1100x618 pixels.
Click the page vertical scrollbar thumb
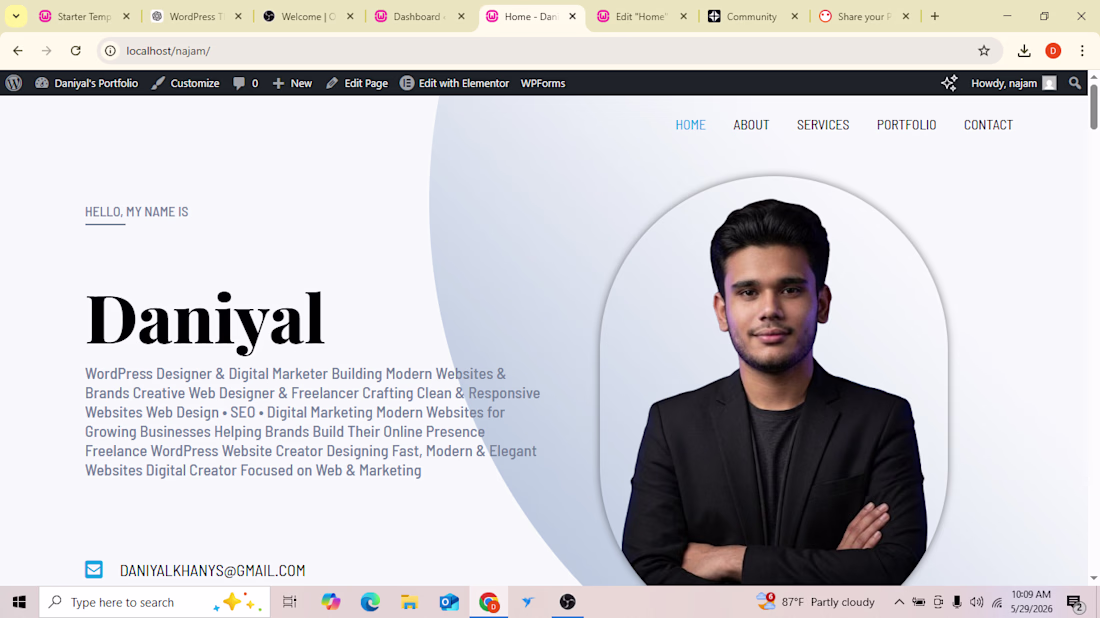[1094, 106]
